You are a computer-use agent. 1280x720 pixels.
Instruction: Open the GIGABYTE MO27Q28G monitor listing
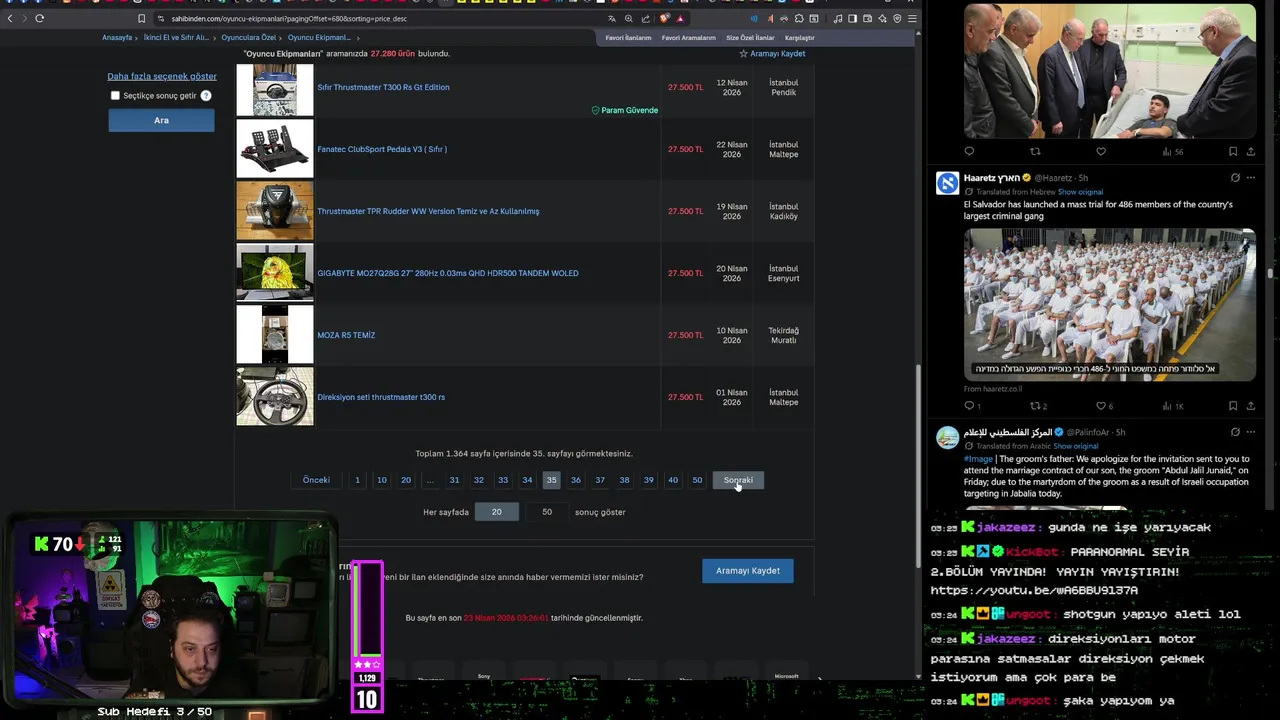[x=448, y=273]
